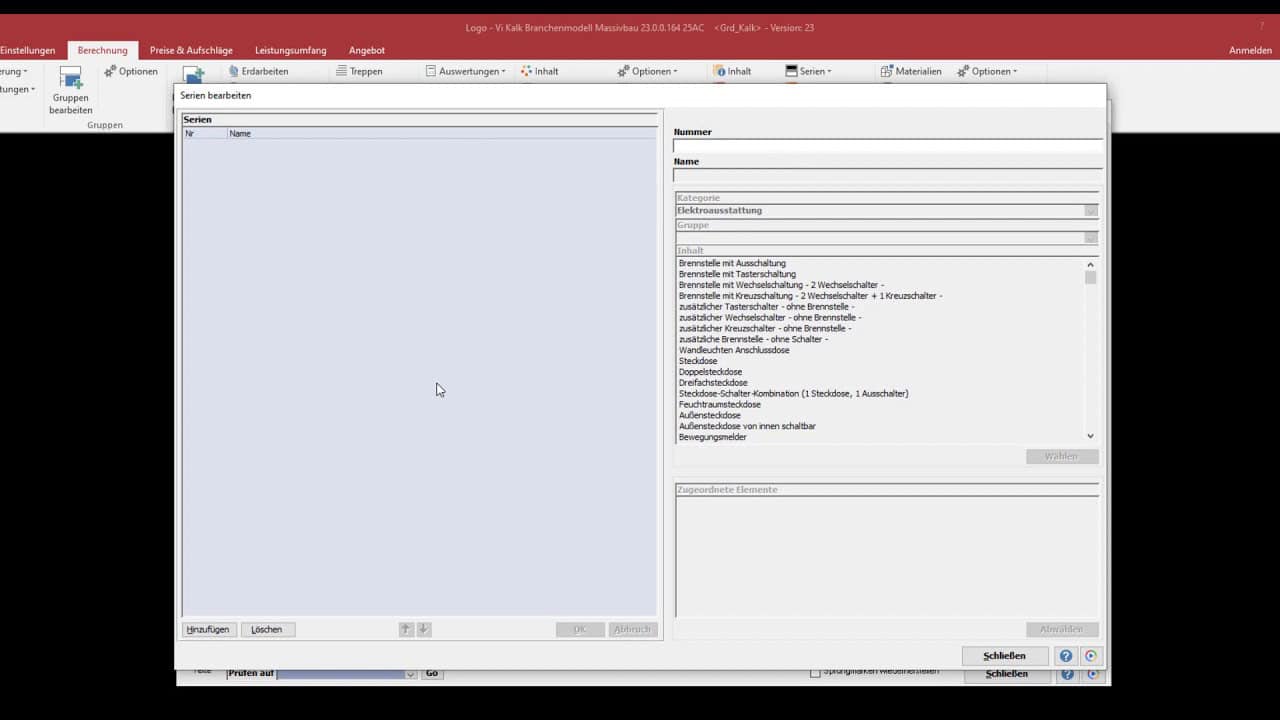Click the Inhalt list scrollbar up arrow

[1090, 265]
